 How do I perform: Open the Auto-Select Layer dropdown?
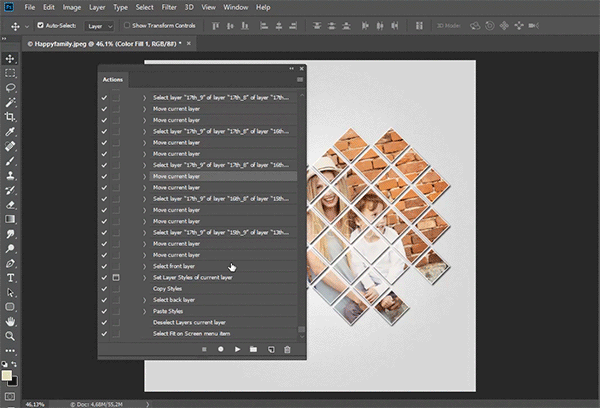(100, 24)
